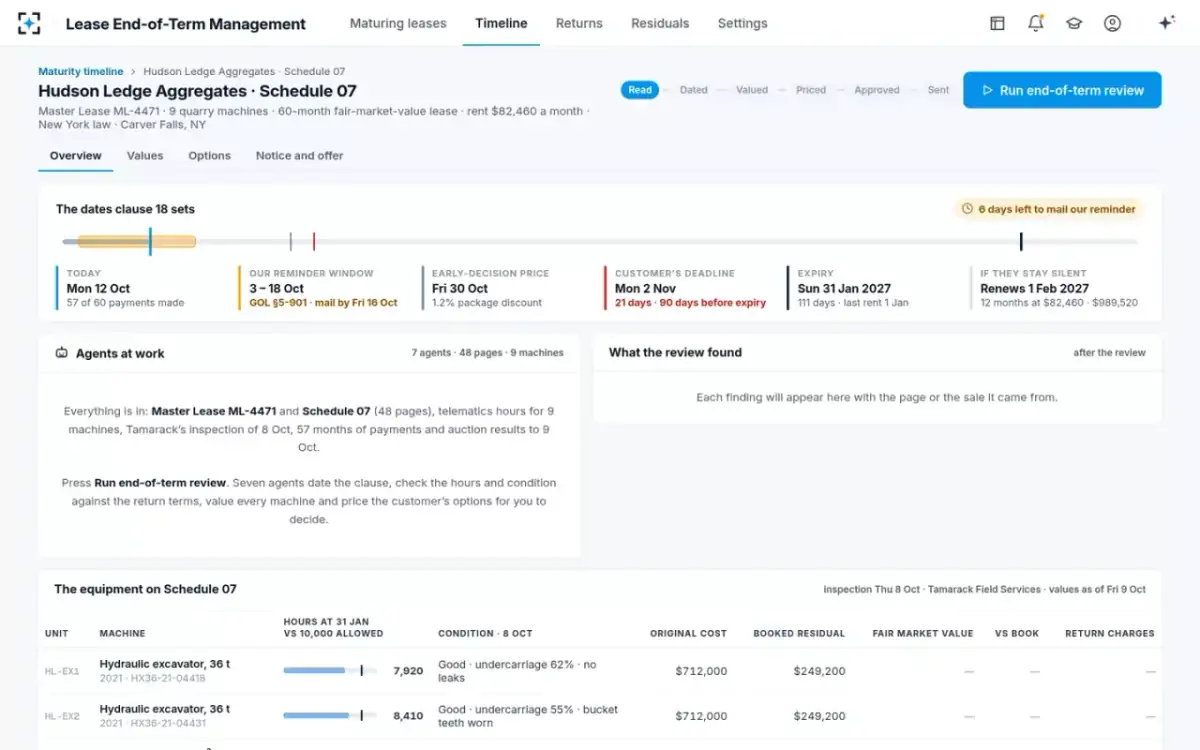Image resolution: width=1200 pixels, height=750 pixels.
Task: Click the Agents at work robot icon
Action: (61, 353)
